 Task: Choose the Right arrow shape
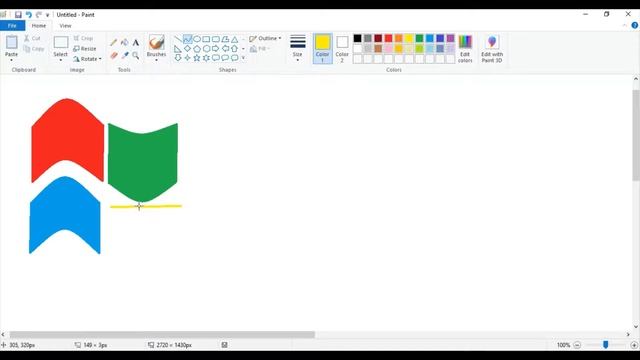[216, 49]
